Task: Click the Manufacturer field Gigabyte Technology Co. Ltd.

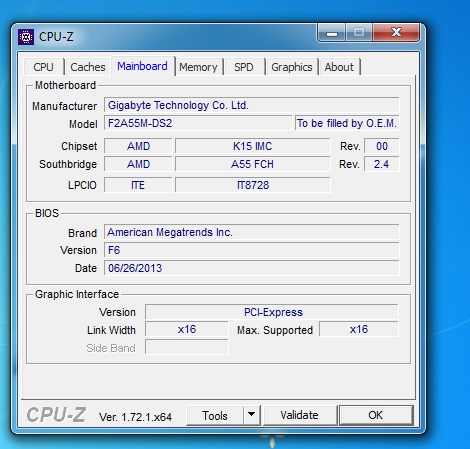Action: click(251, 105)
